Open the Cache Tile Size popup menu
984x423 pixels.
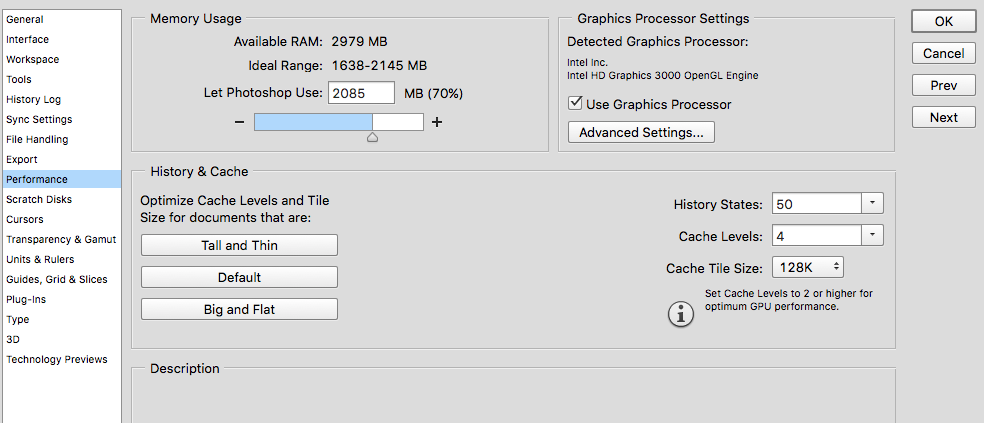807,268
